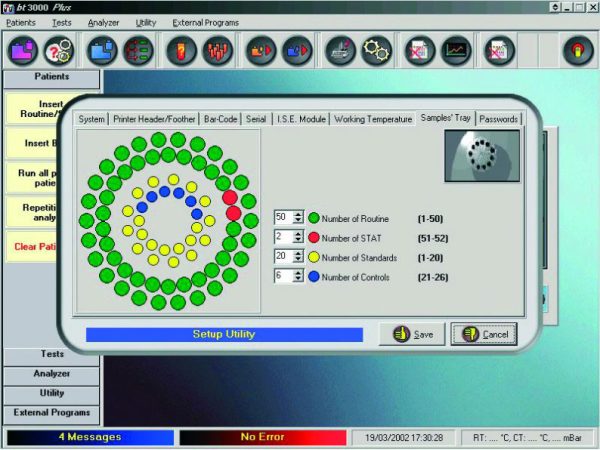Screen dimensions: 600x450
Task: Click the No Error status indicator
Action: [x=263, y=437]
